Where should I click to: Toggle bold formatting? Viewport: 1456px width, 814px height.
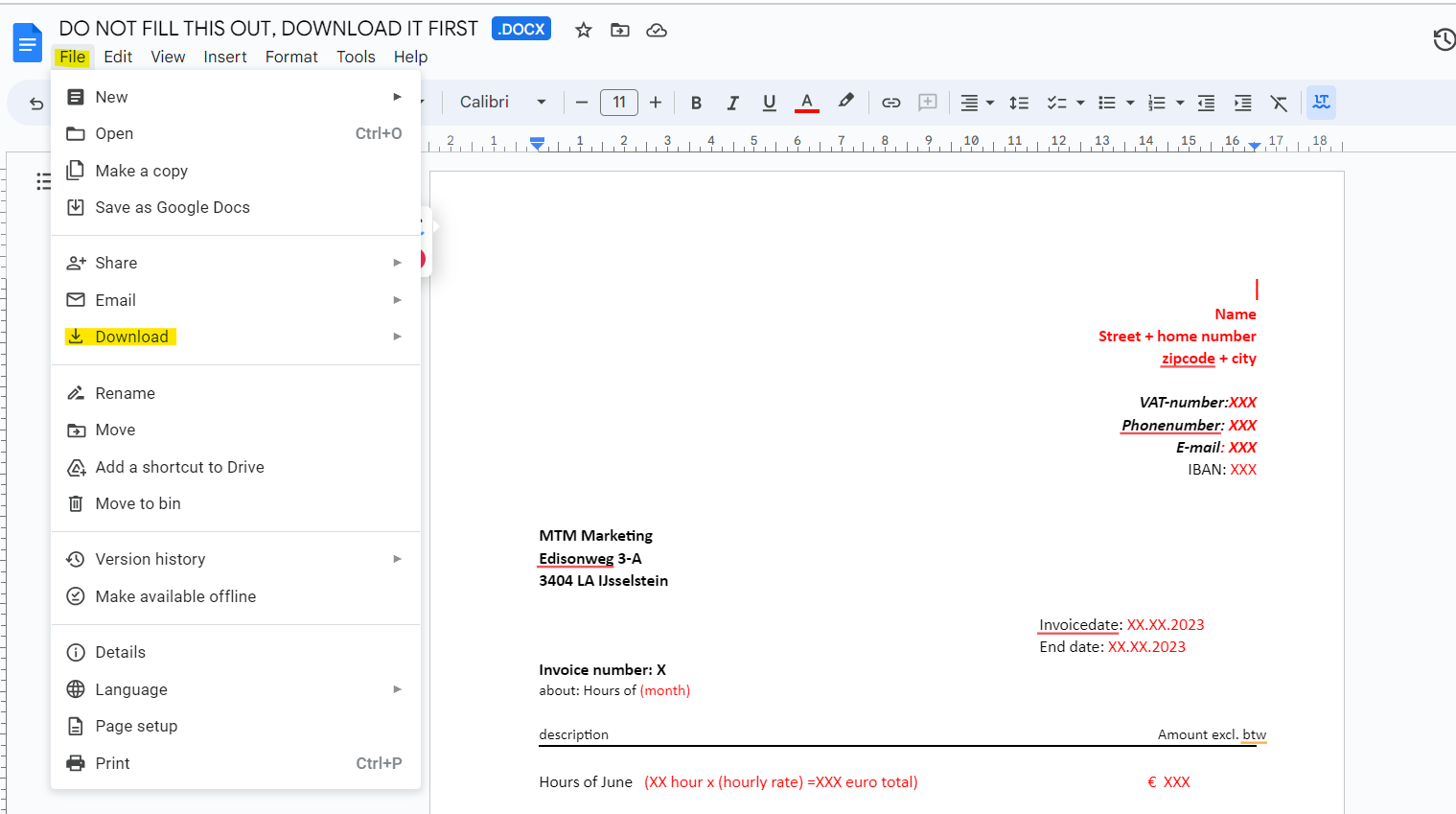click(696, 103)
